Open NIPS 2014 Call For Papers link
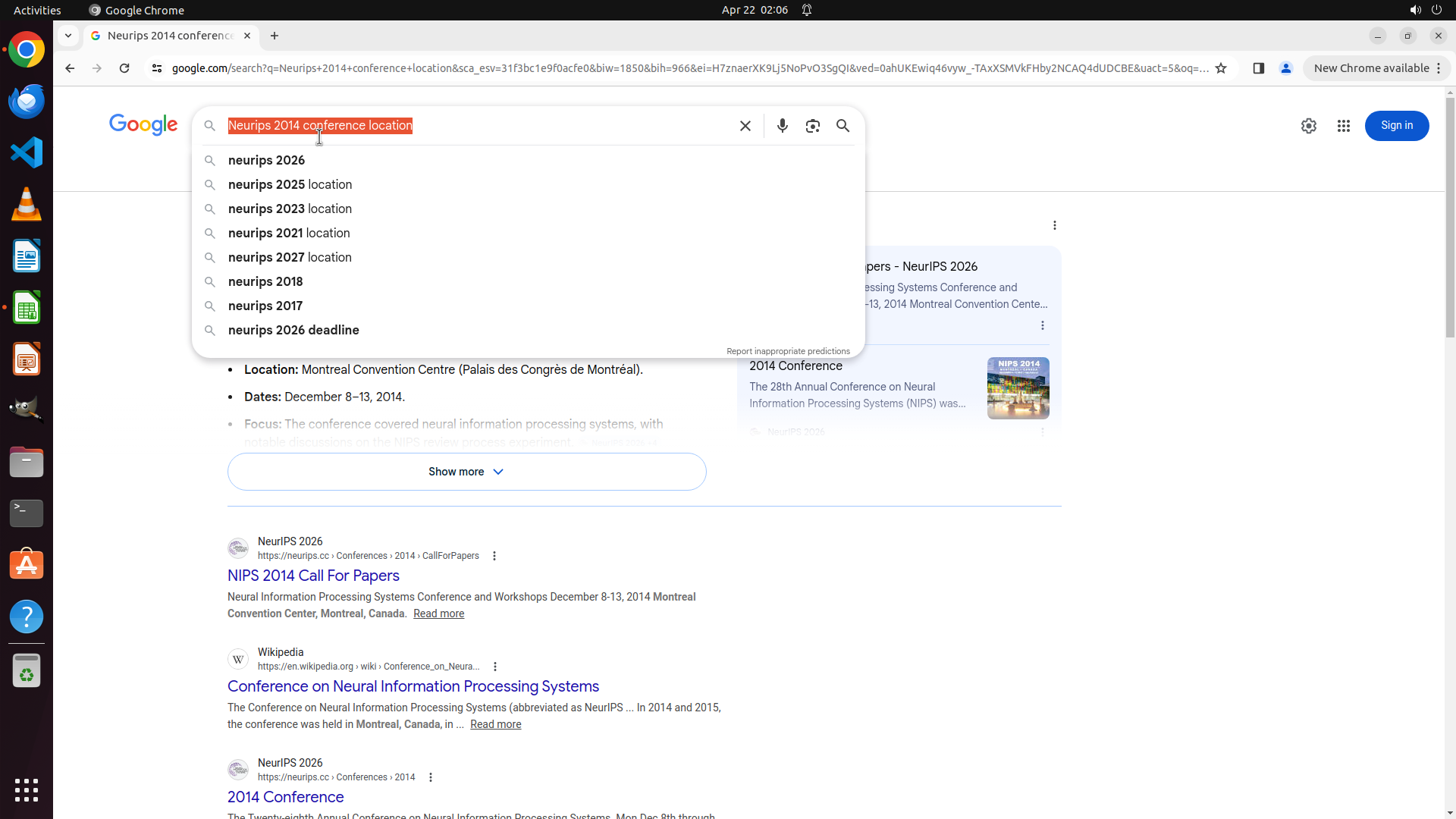The width and height of the screenshot is (1456, 819). tap(313, 576)
